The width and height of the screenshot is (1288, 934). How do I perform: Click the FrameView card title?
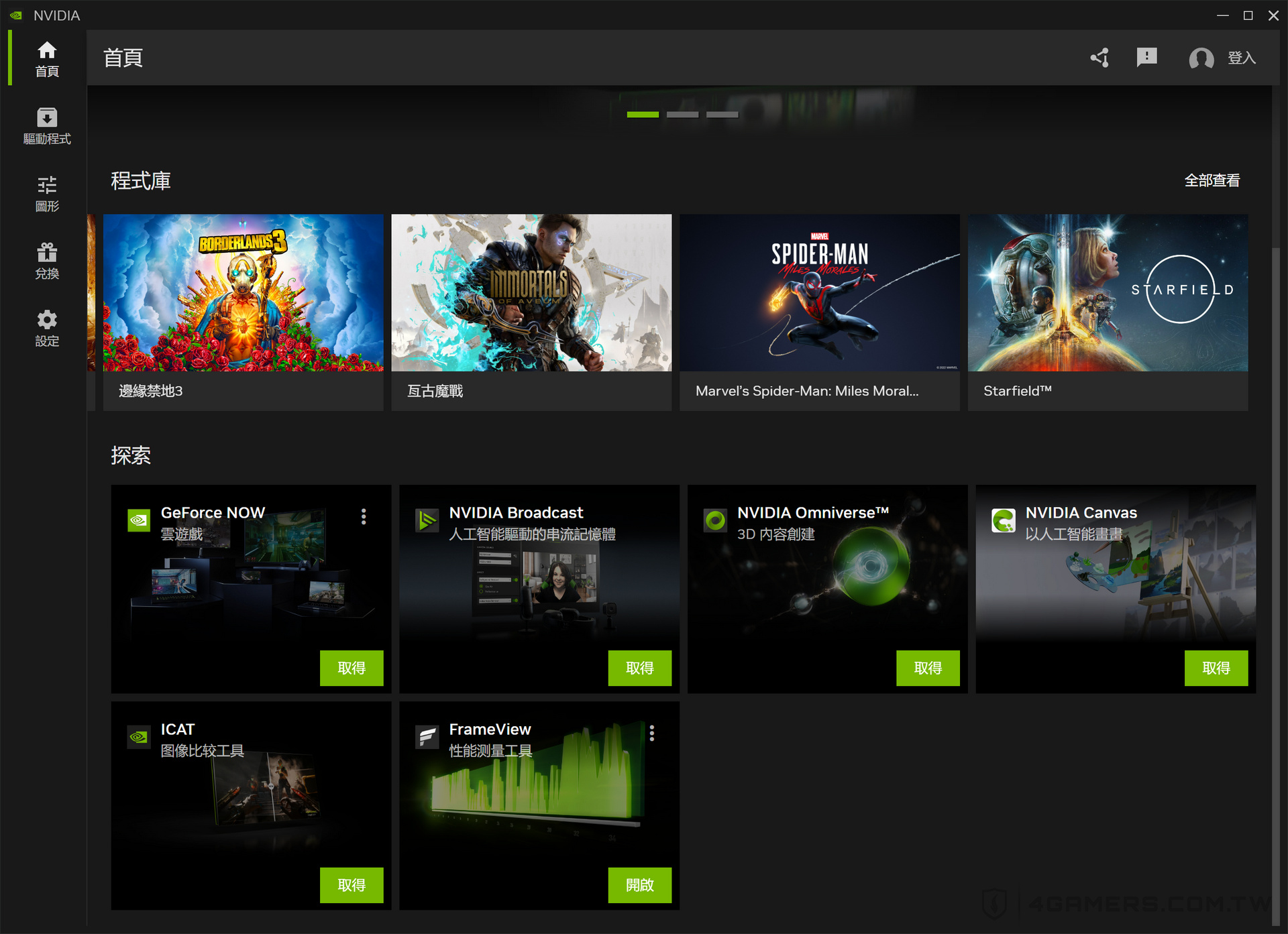coord(490,729)
